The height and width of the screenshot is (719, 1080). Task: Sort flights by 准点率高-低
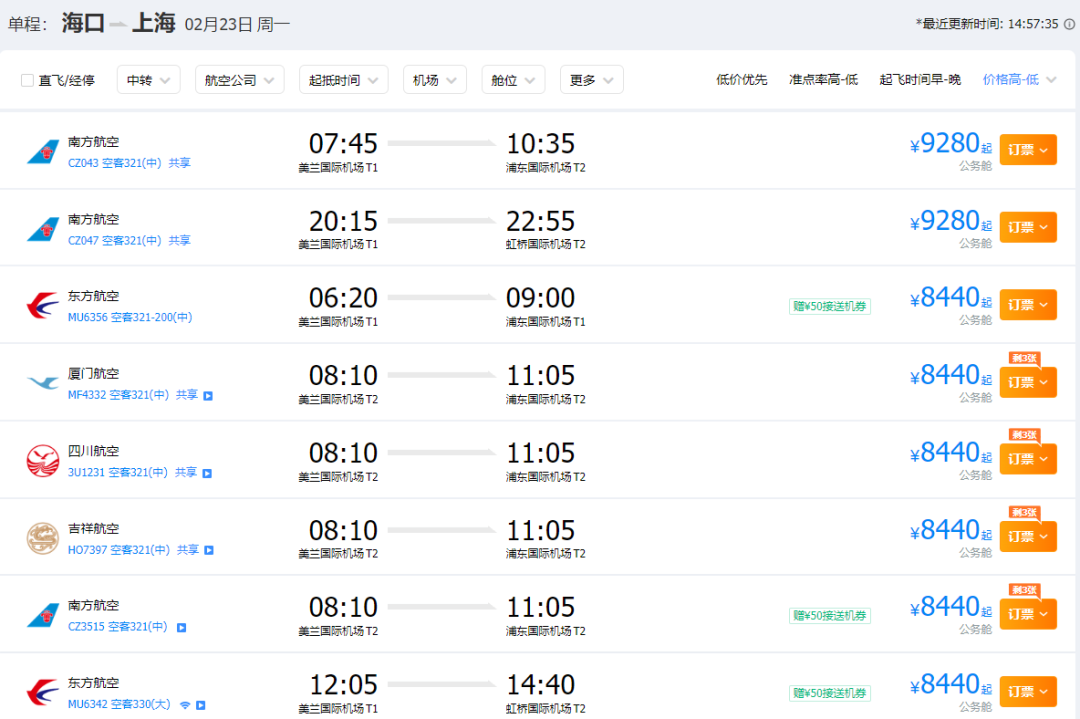[823, 80]
